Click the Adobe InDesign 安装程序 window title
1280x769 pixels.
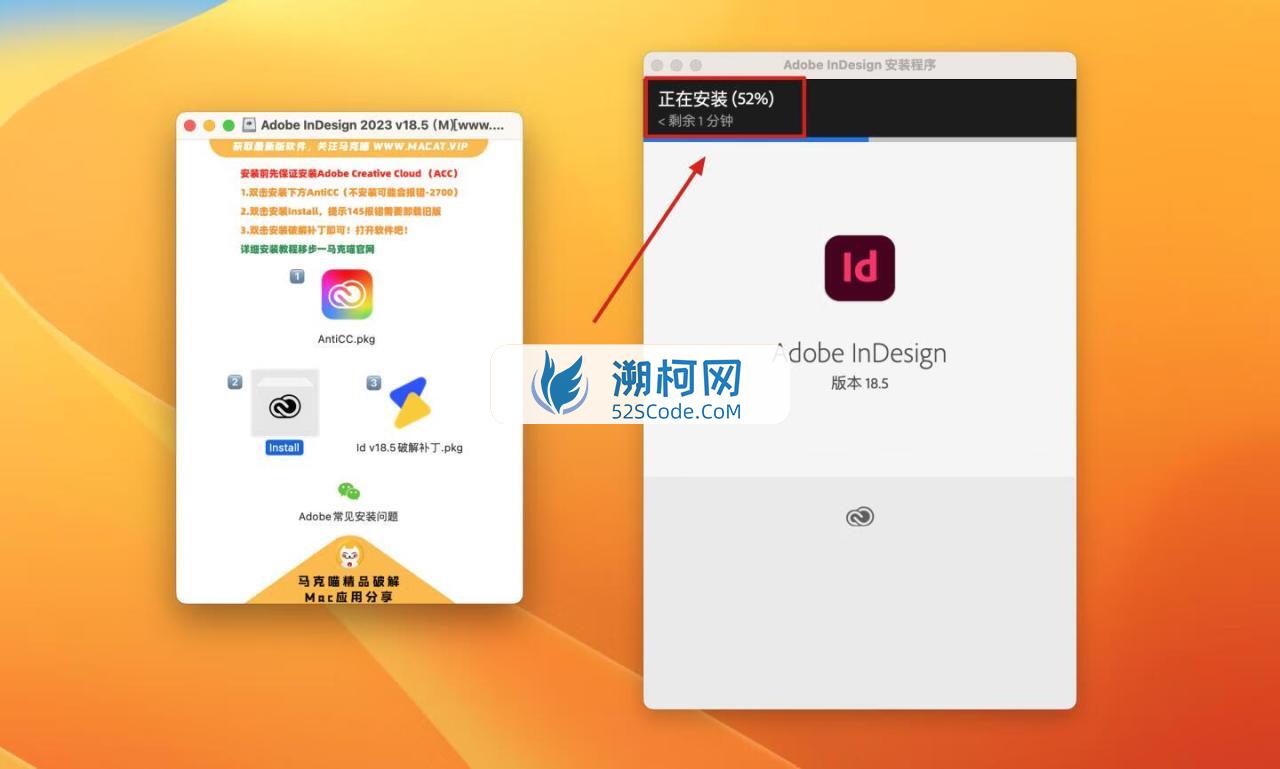(860, 65)
